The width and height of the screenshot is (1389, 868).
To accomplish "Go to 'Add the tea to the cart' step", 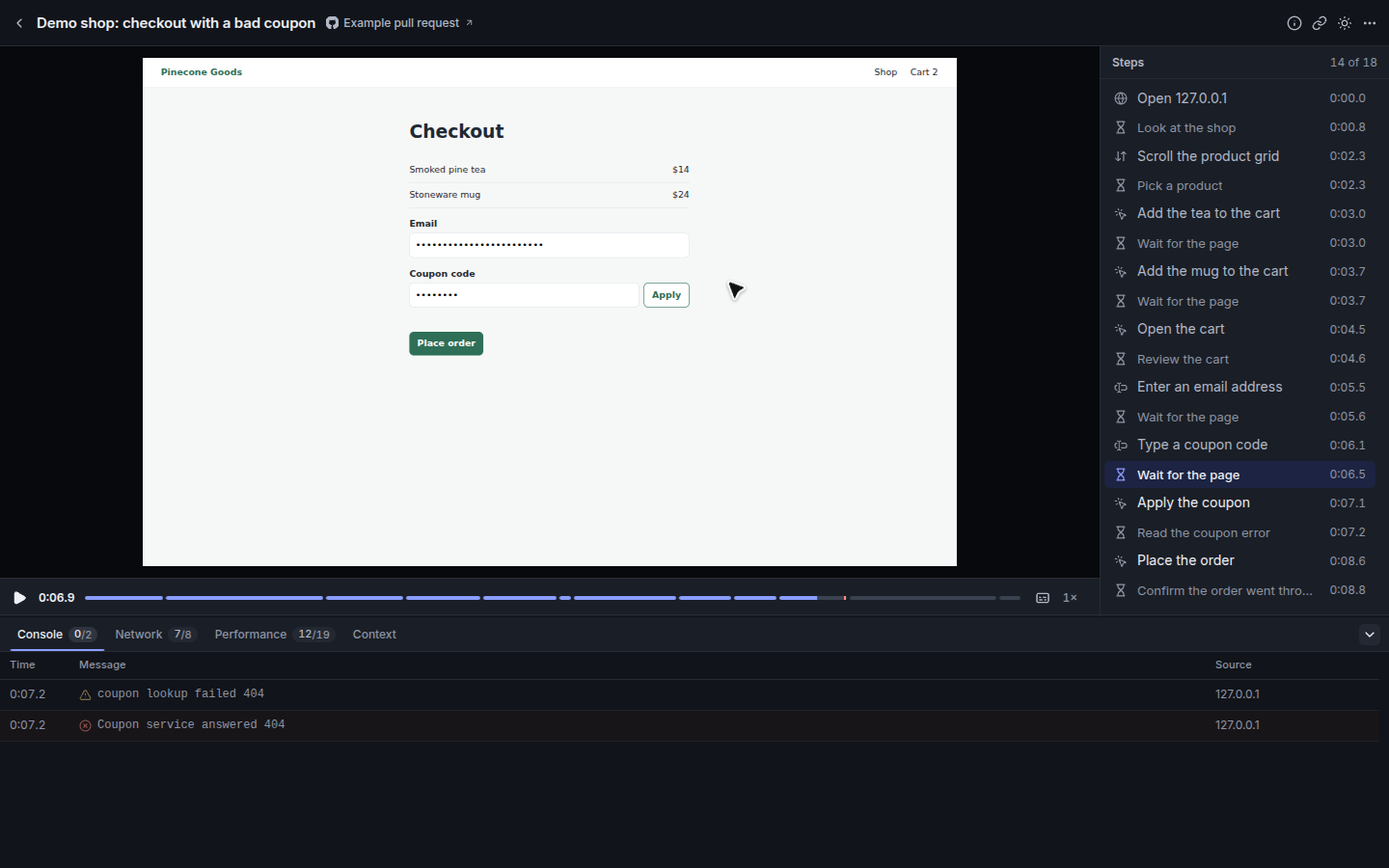I will (x=1239, y=214).
